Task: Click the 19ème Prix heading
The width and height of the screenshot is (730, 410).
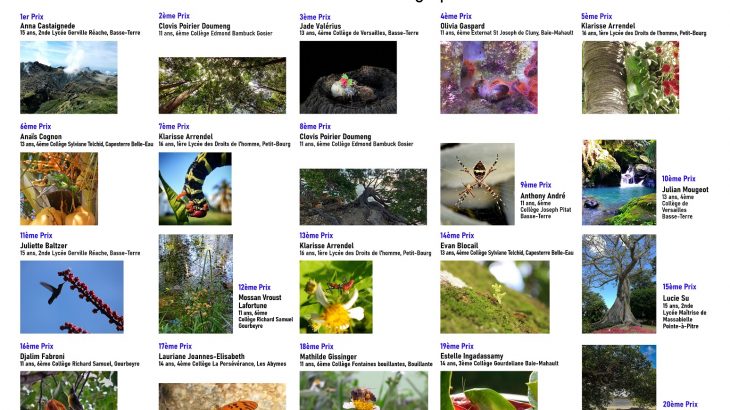Action: point(457,346)
